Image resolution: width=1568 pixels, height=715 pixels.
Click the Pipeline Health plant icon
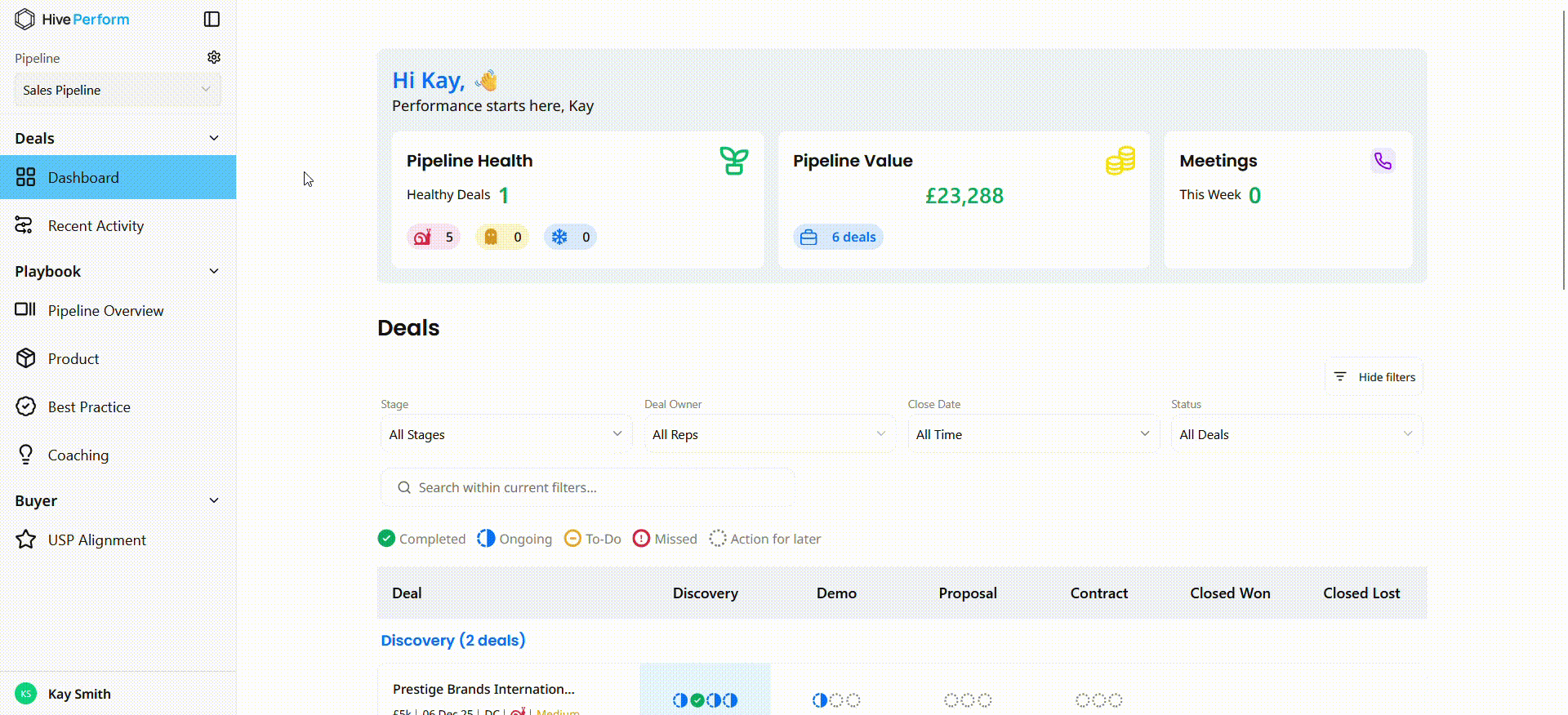coord(733,161)
